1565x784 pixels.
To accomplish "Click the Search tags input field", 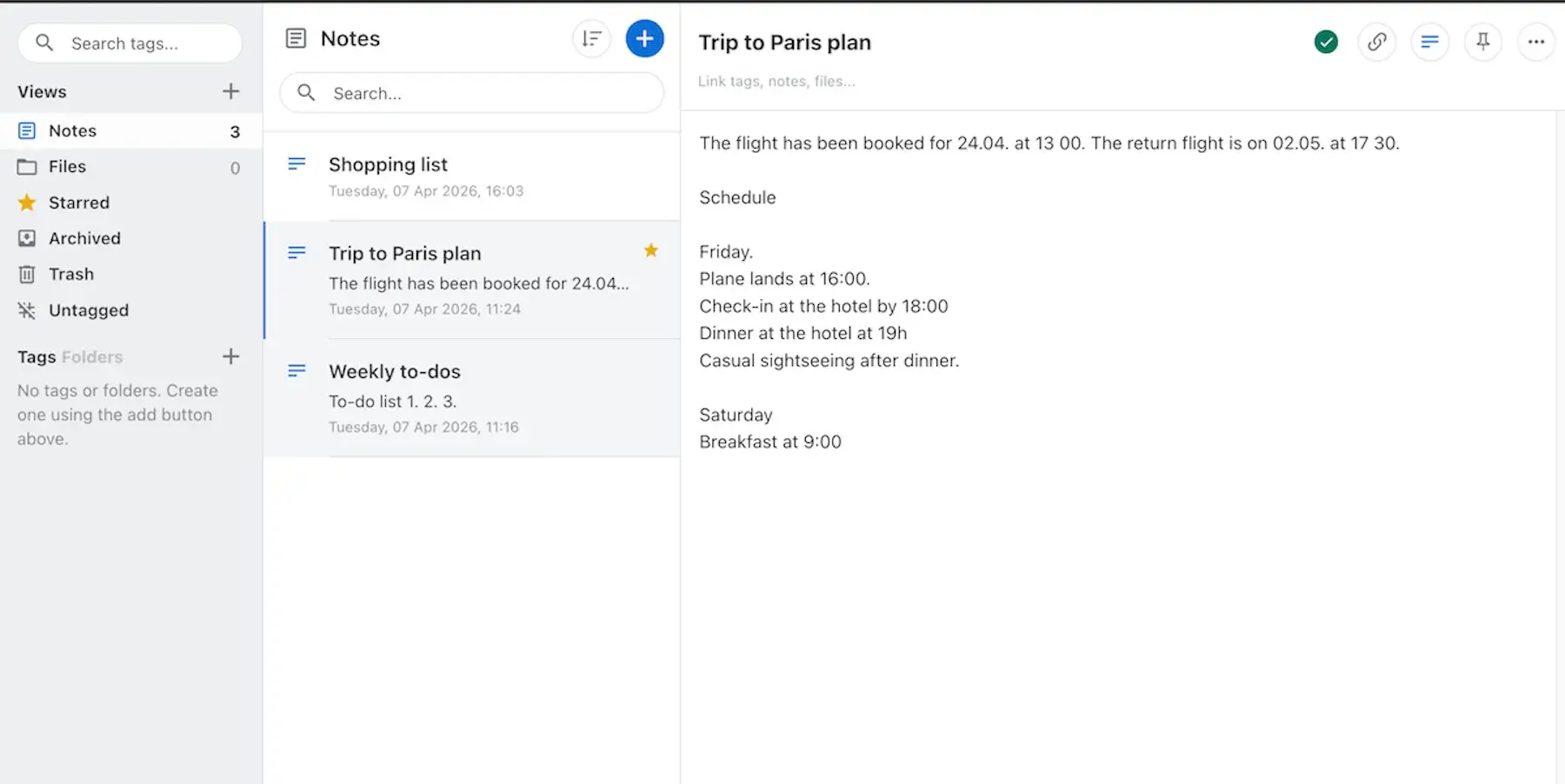I will [130, 43].
